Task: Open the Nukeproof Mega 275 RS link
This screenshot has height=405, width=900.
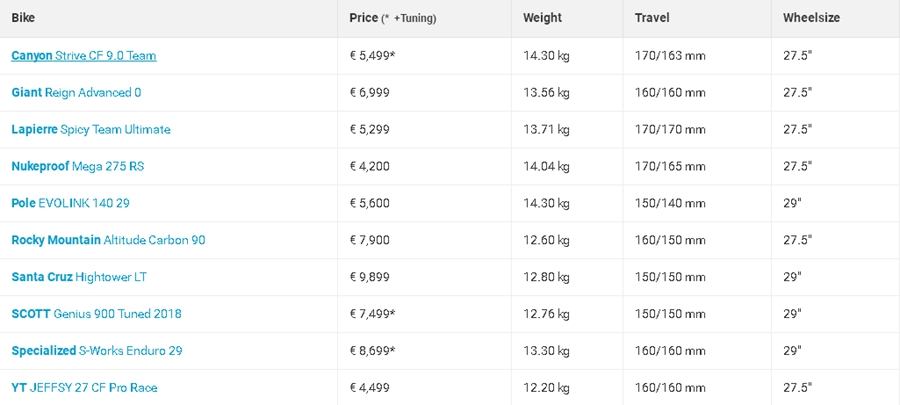Action: click(78, 166)
